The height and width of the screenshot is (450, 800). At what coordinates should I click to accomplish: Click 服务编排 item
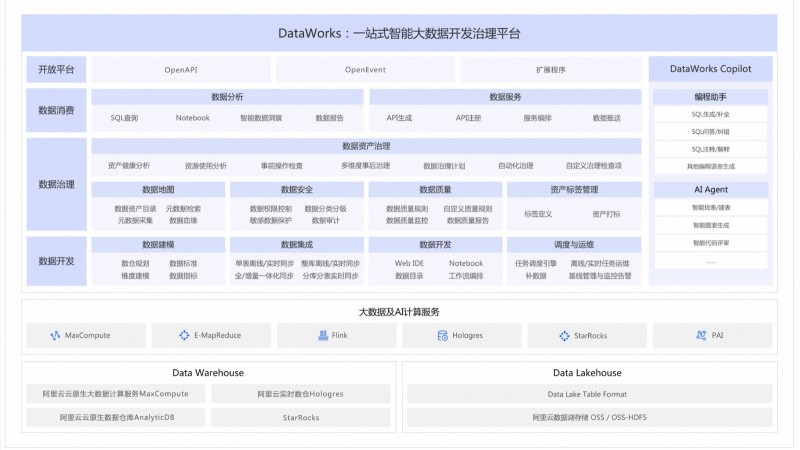point(537,118)
